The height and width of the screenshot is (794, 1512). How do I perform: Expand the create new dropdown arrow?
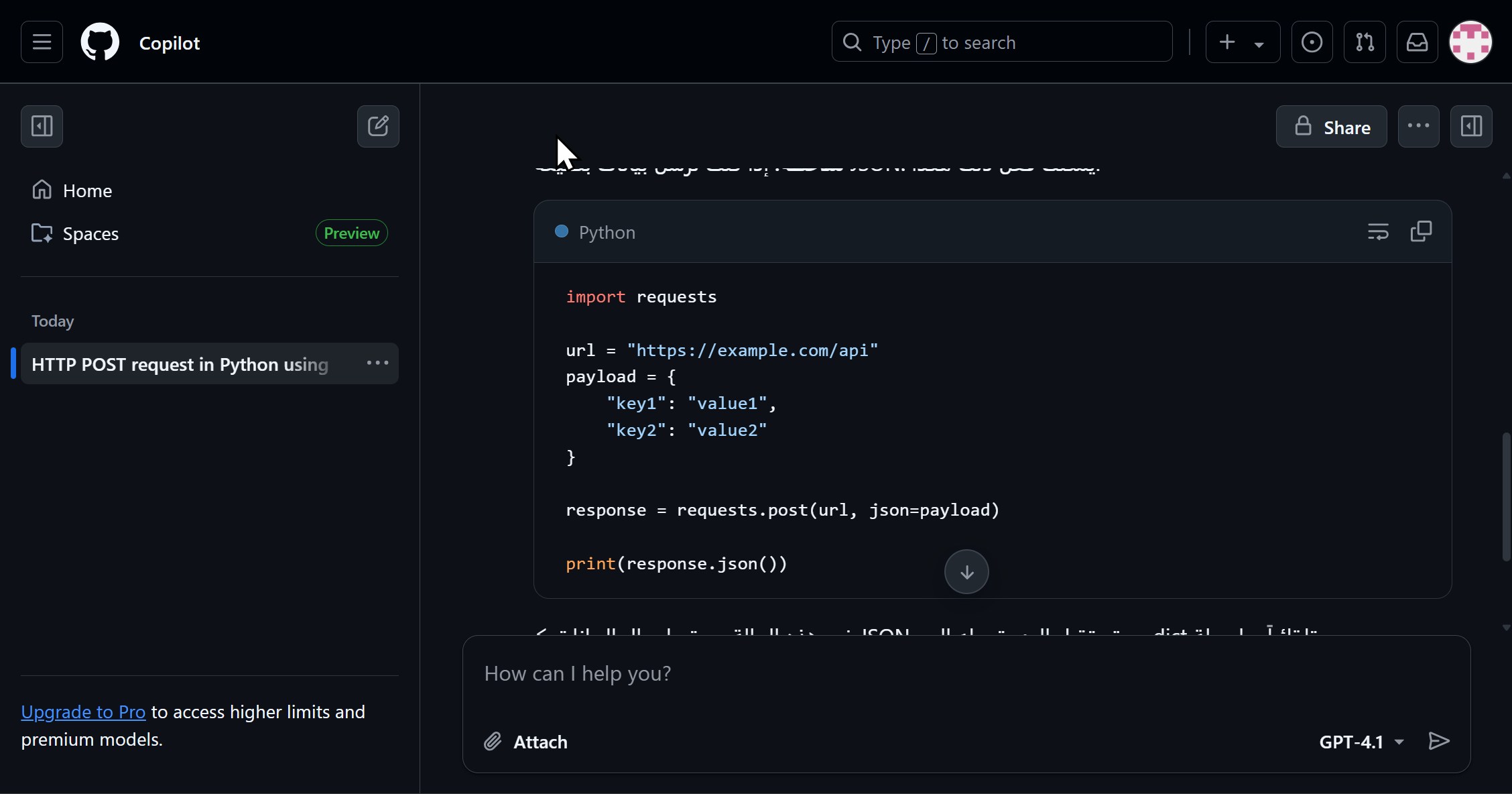[x=1259, y=44]
